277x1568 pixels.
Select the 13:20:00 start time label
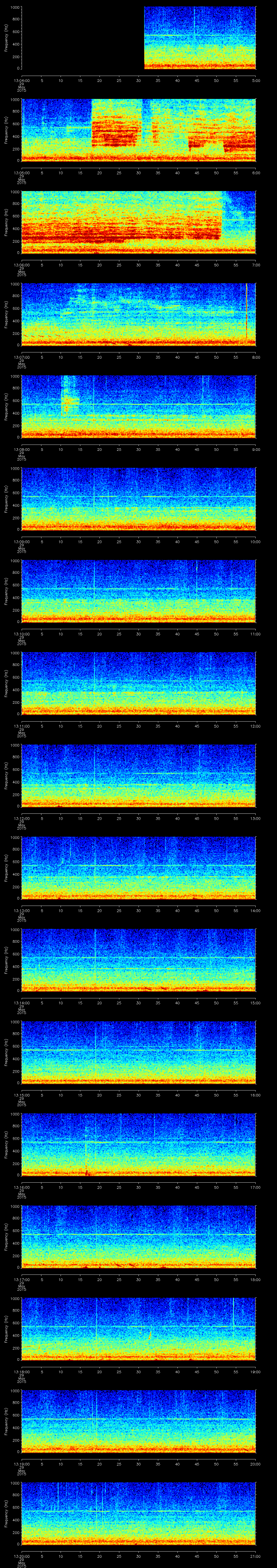click(21, 1556)
